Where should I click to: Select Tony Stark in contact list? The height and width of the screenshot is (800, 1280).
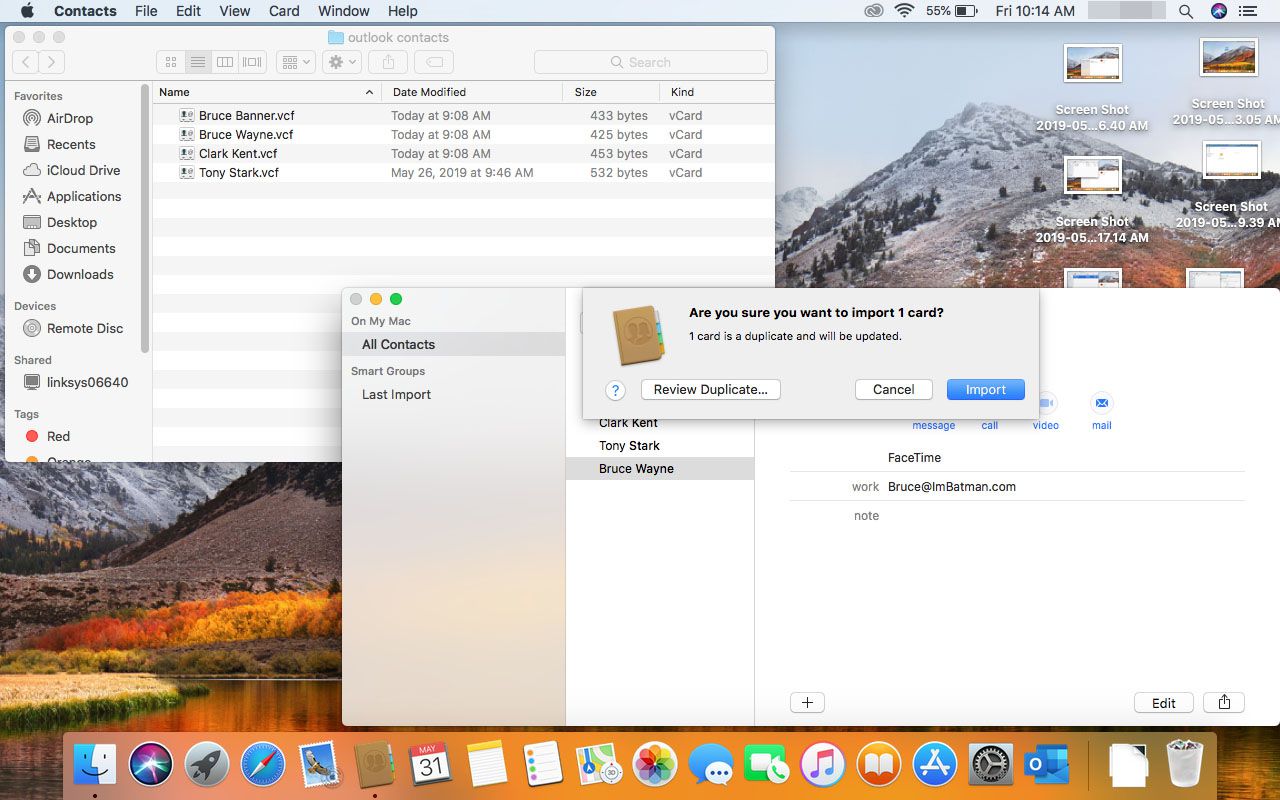pos(660,446)
